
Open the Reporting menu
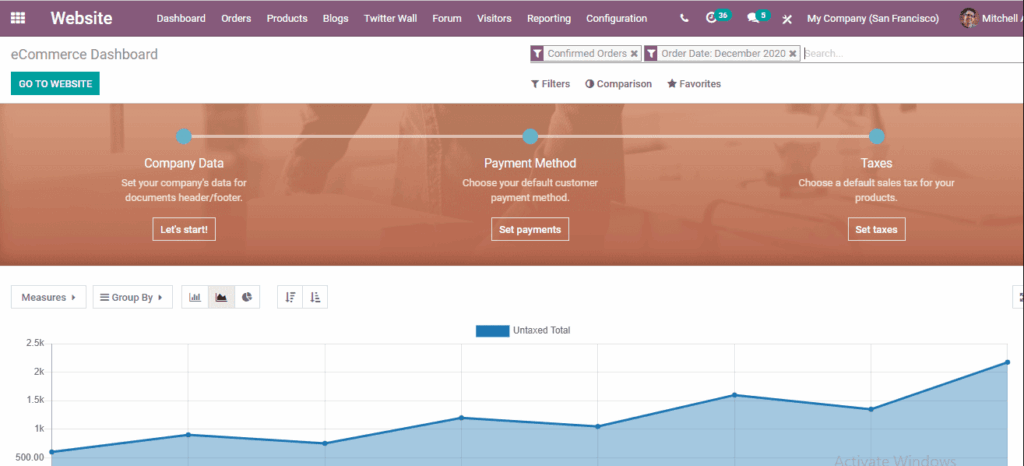pos(549,18)
